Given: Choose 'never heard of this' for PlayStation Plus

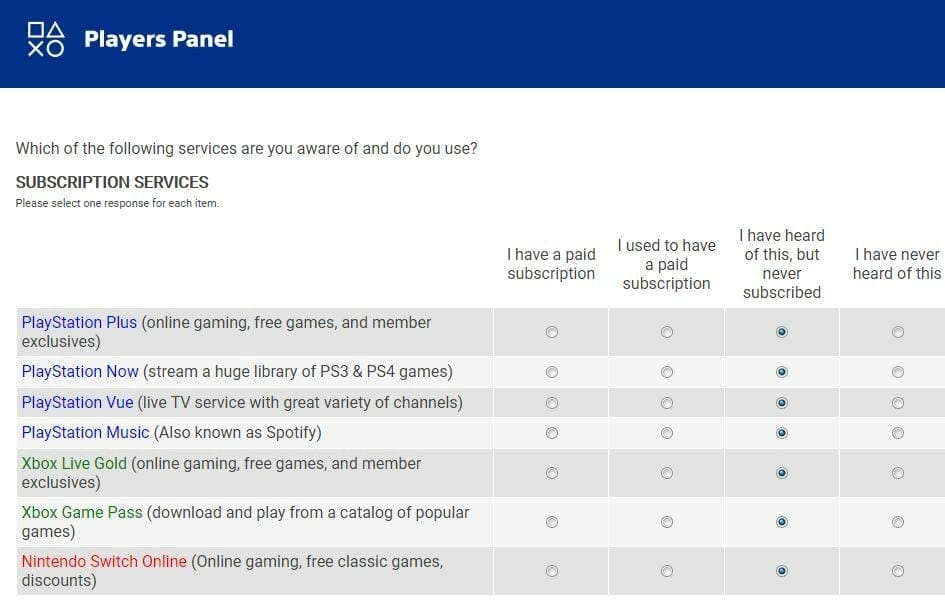Looking at the screenshot, I should [898, 332].
